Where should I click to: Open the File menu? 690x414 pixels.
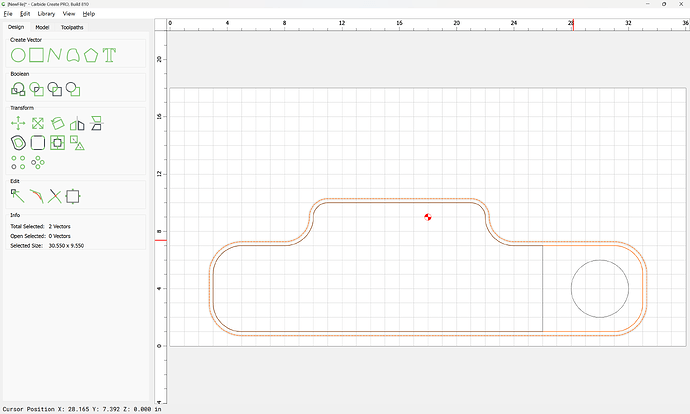8,14
